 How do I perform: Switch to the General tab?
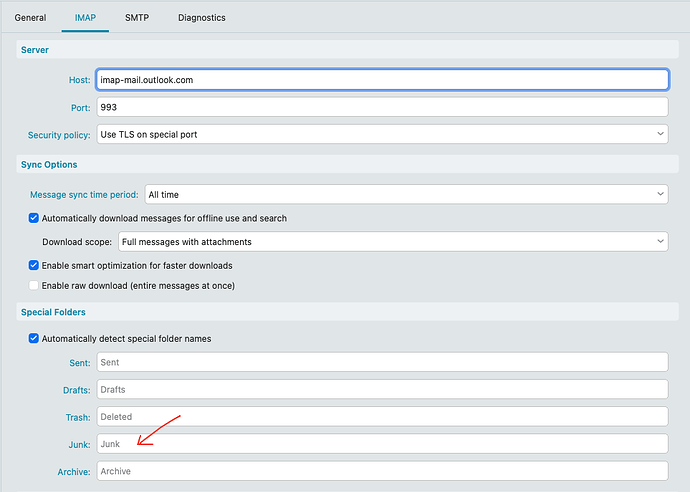click(30, 17)
